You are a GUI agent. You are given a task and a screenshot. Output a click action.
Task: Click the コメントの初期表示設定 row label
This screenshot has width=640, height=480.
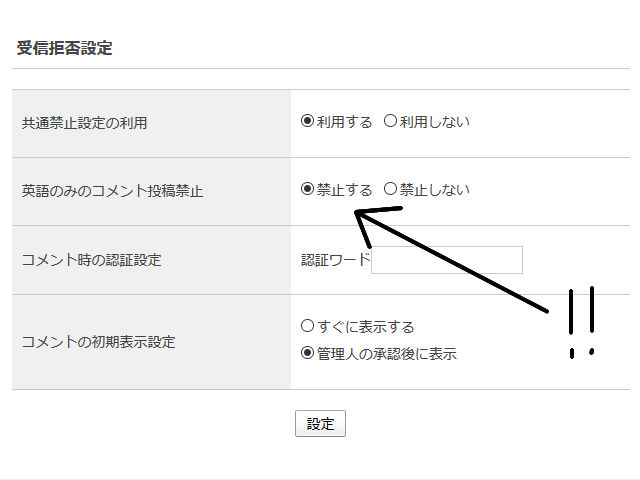[98, 341]
